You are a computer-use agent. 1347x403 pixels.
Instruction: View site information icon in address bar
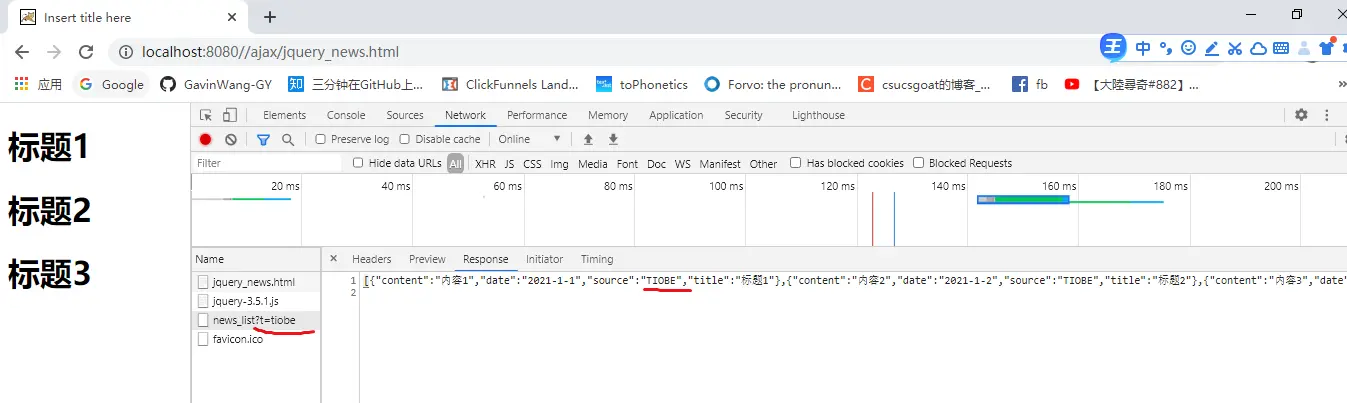126,52
